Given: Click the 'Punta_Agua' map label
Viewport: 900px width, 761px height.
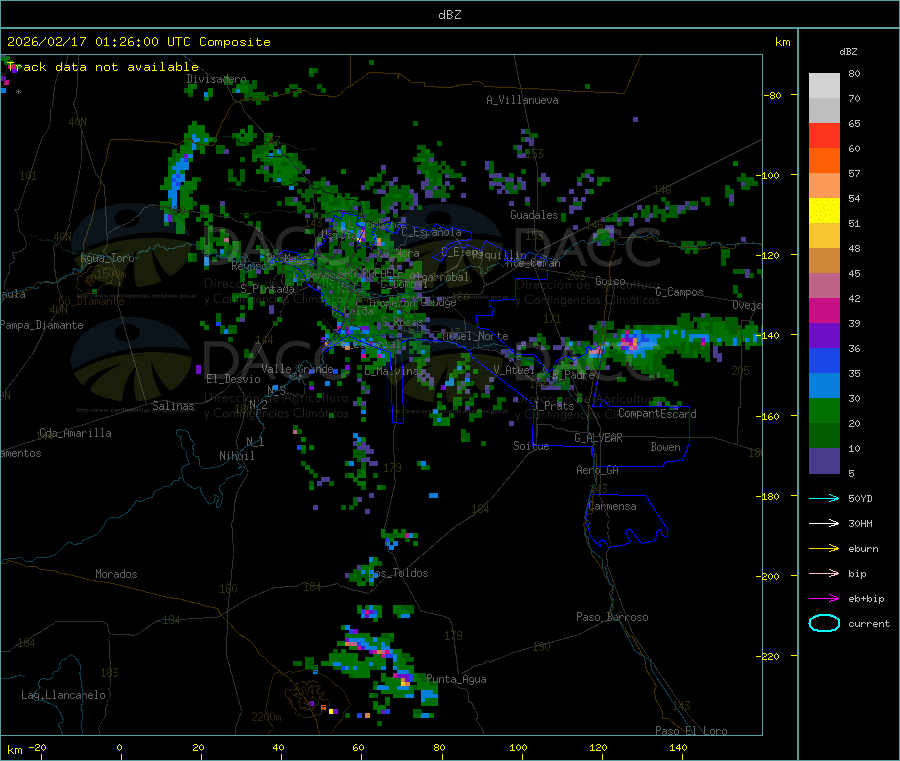Looking at the screenshot, I should (x=456, y=679).
